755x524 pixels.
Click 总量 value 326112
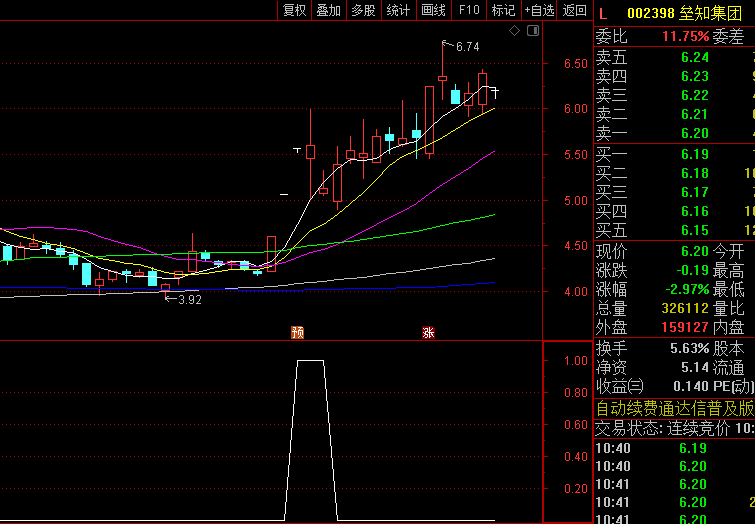[x=685, y=308]
